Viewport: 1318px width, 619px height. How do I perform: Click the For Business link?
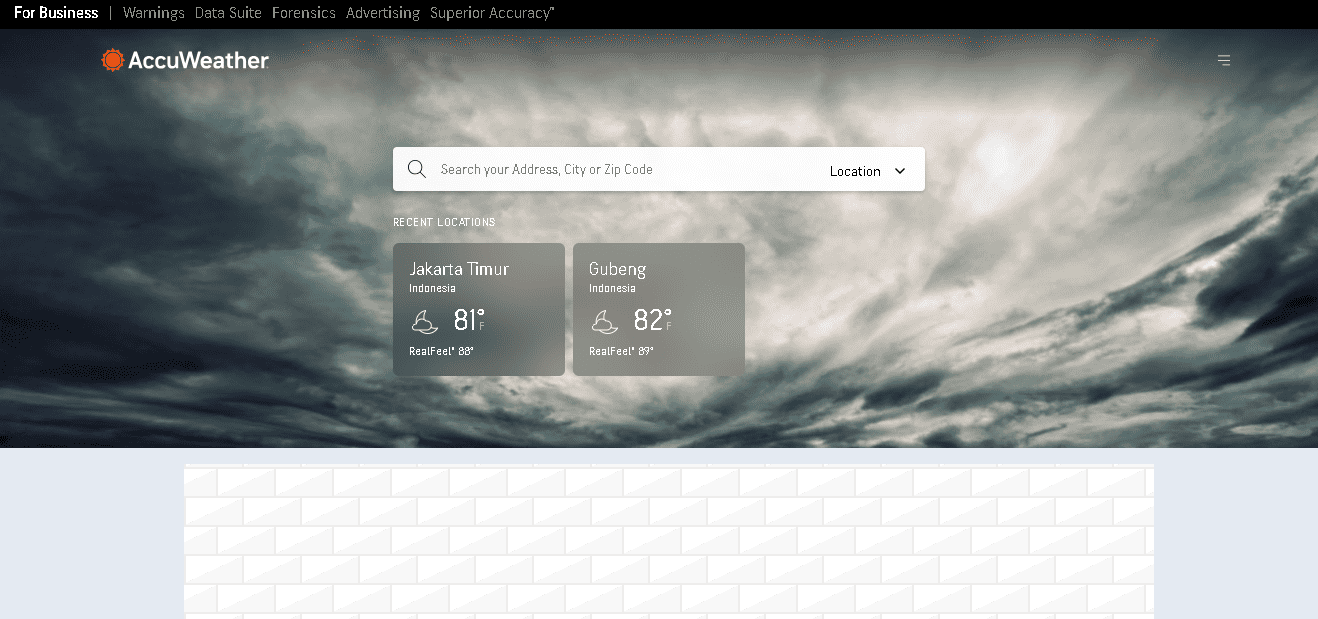(x=55, y=12)
